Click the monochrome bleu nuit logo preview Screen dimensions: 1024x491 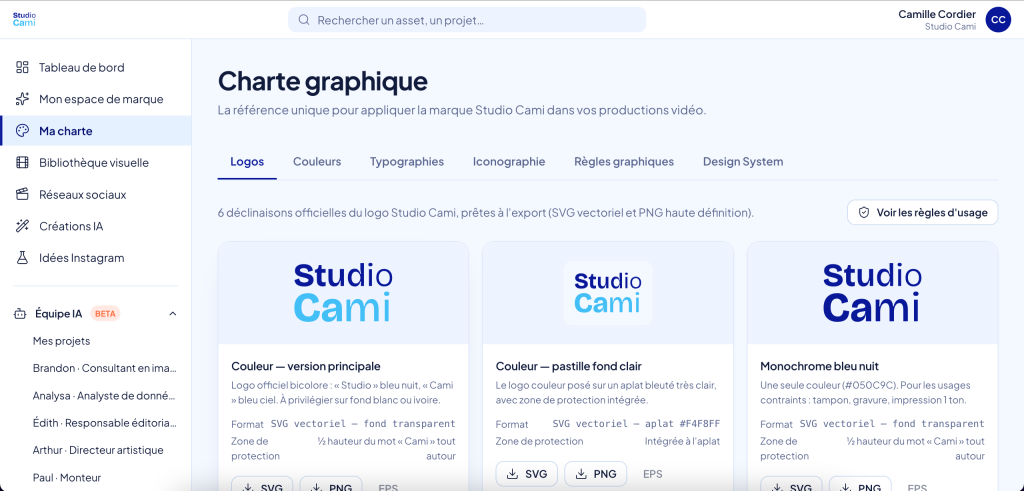872,293
